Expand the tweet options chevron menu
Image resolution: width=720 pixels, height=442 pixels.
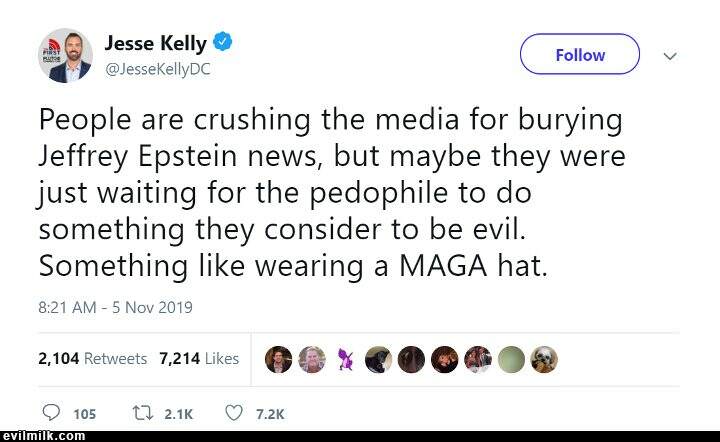pyautogui.click(x=671, y=56)
